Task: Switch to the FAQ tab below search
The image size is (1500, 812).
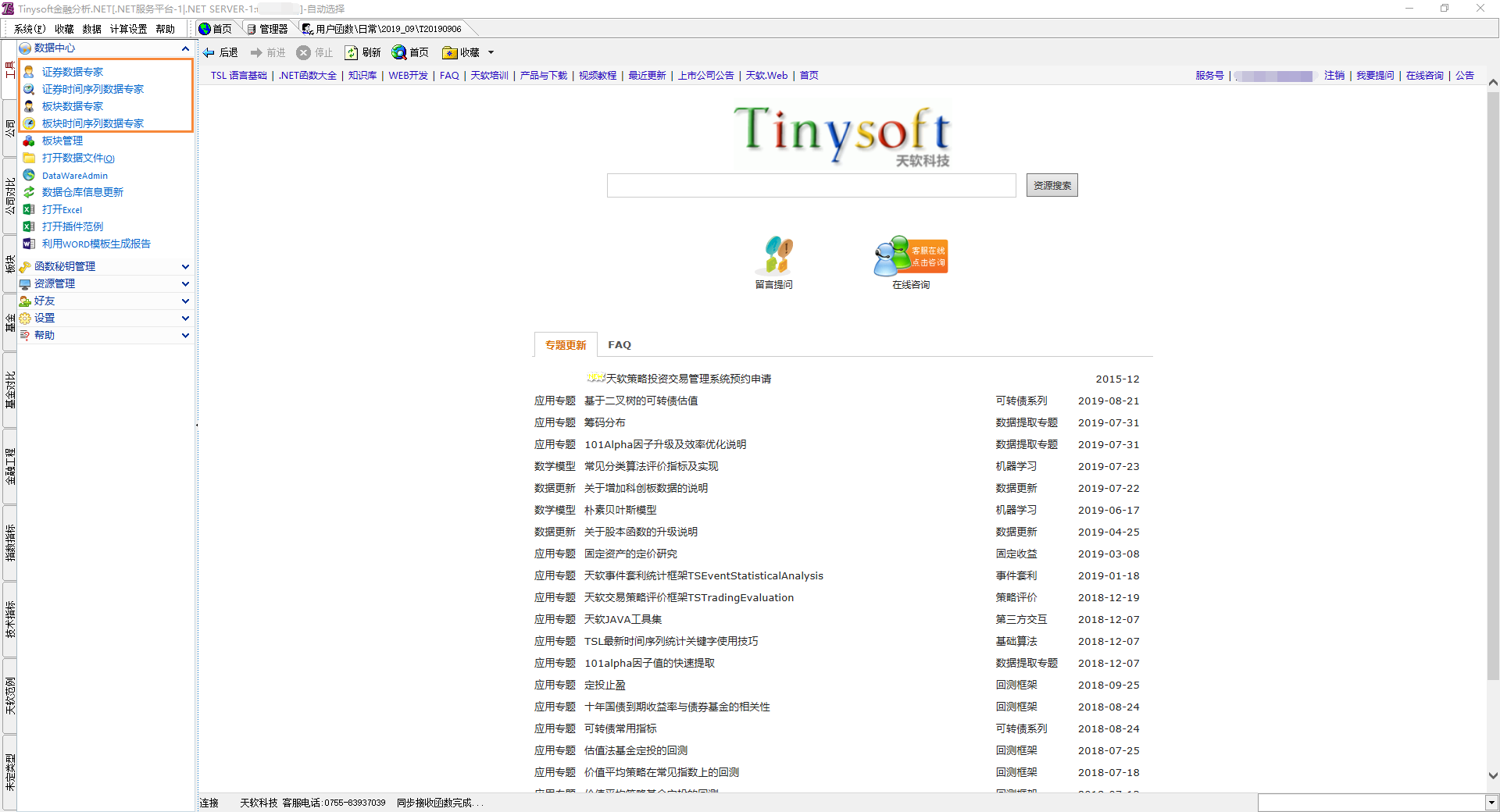Action: coord(620,344)
